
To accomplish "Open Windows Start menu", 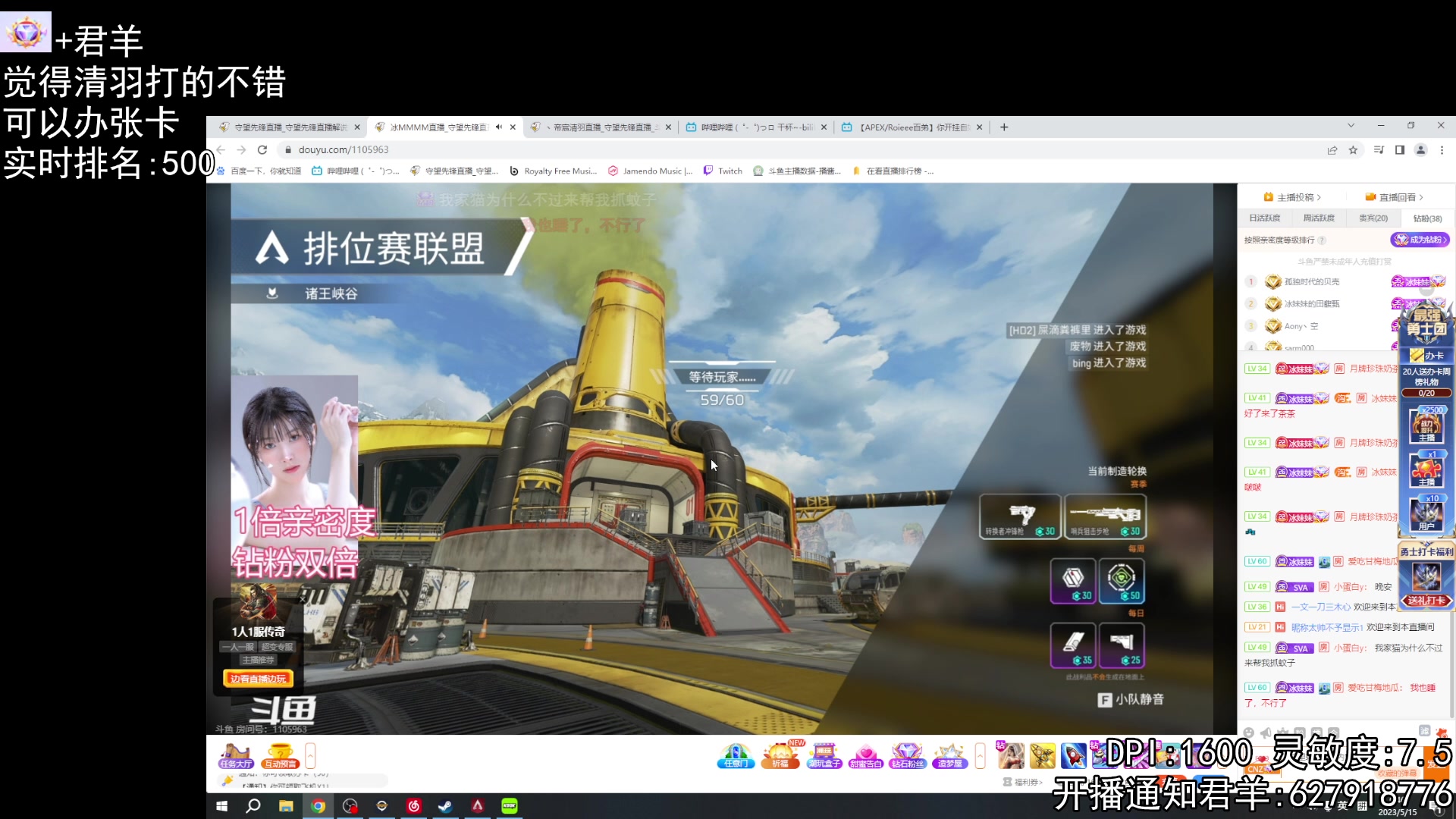I will click(x=221, y=806).
